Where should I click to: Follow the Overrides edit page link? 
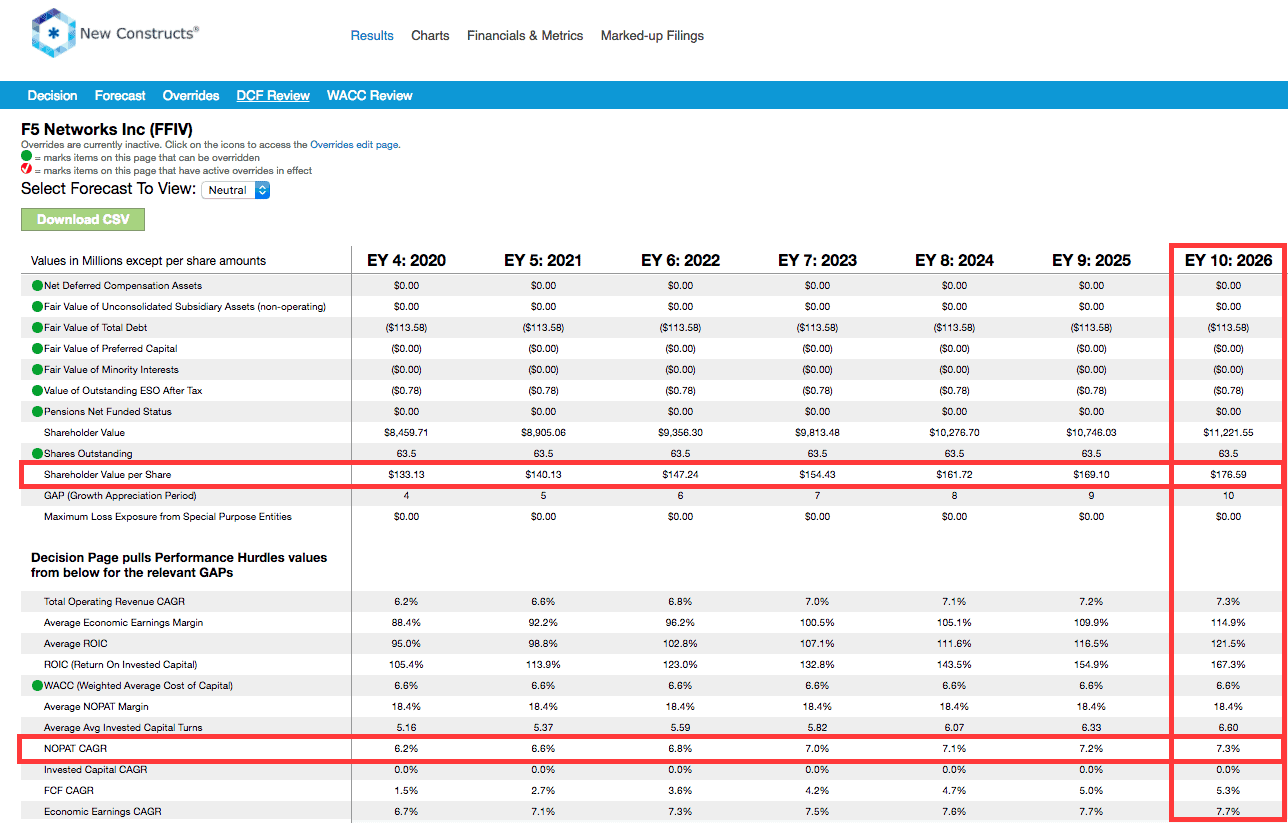[355, 145]
